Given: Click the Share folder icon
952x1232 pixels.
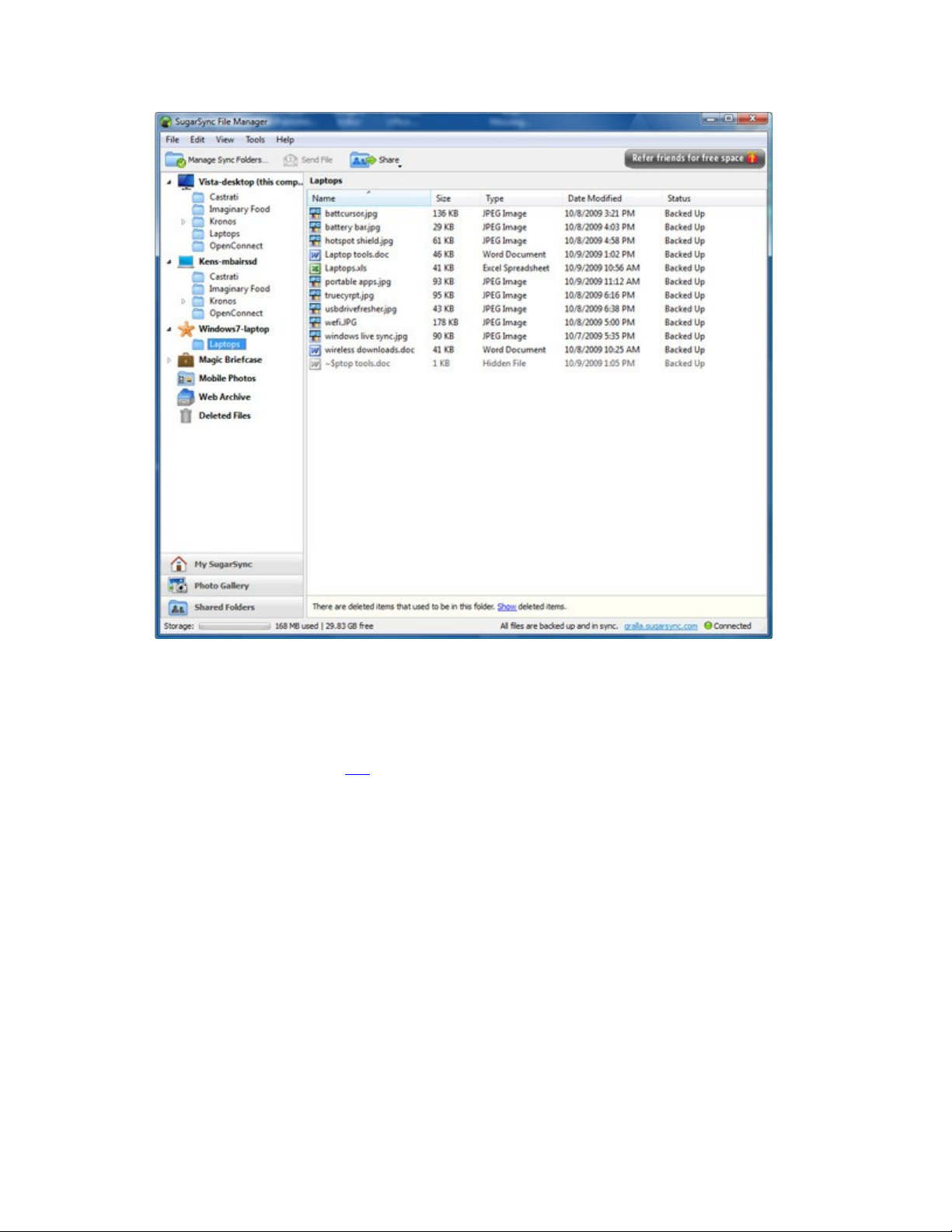Looking at the screenshot, I should click(x=362, y=160).
